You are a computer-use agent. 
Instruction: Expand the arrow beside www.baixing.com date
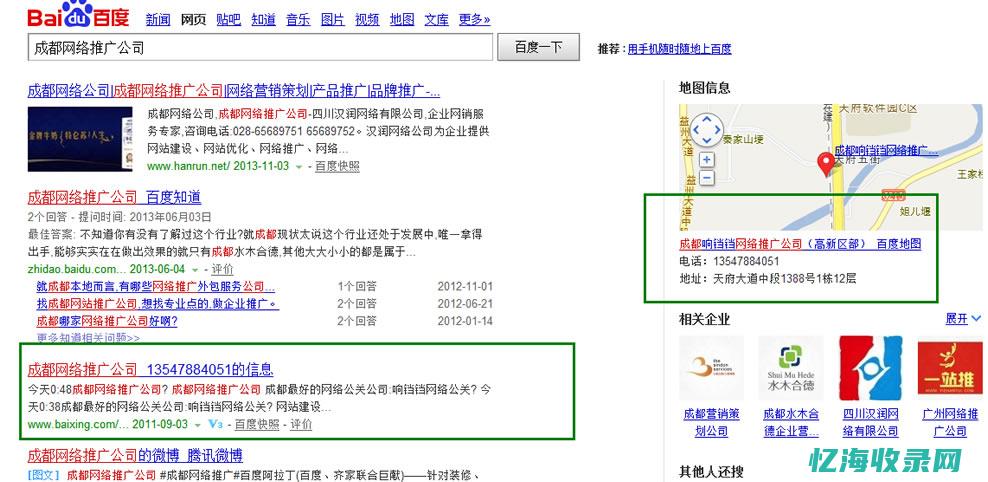pyautogui.click(x=198, y=425)
